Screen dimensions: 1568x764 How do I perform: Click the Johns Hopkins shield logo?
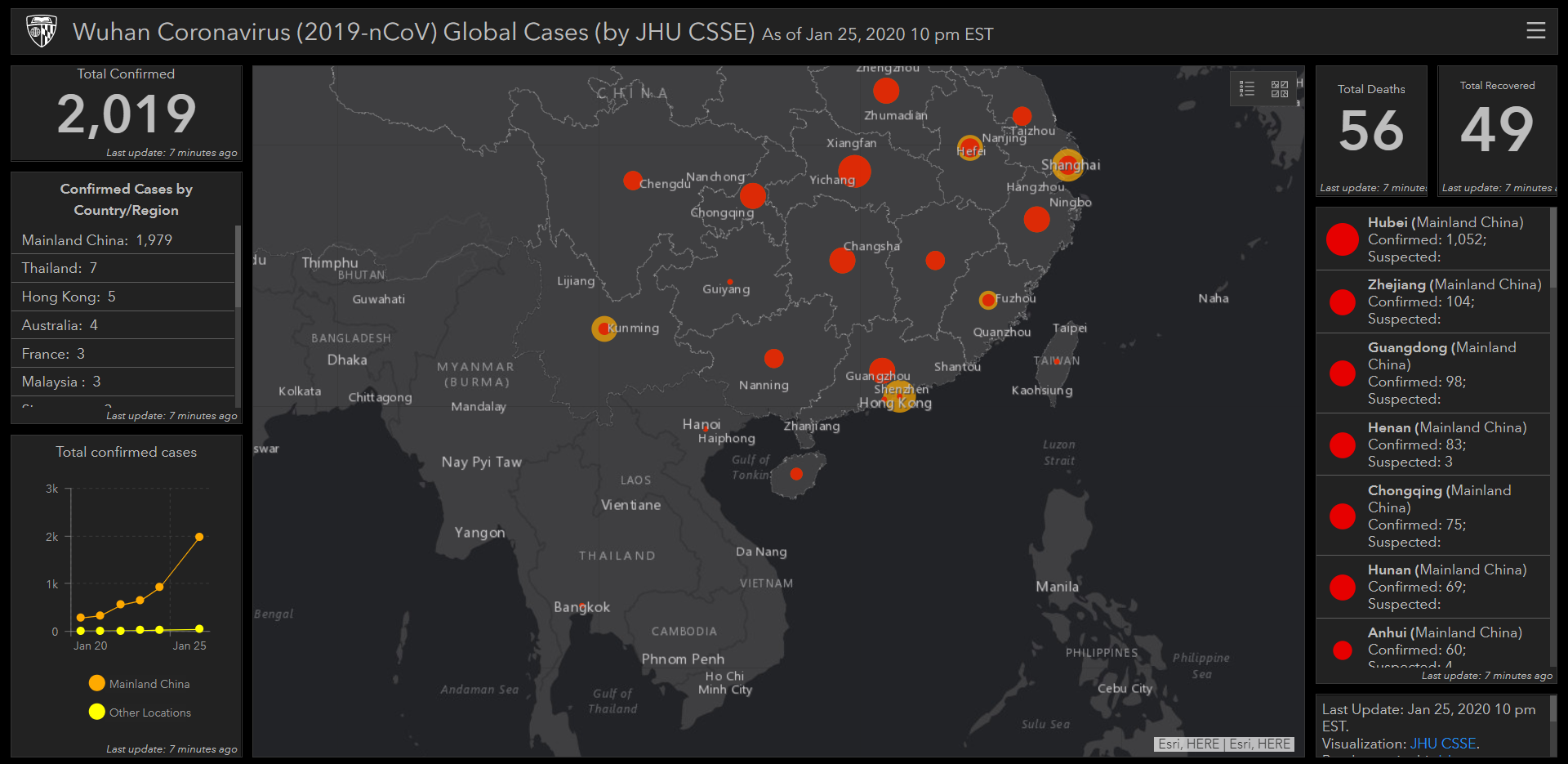click(41, 32)
